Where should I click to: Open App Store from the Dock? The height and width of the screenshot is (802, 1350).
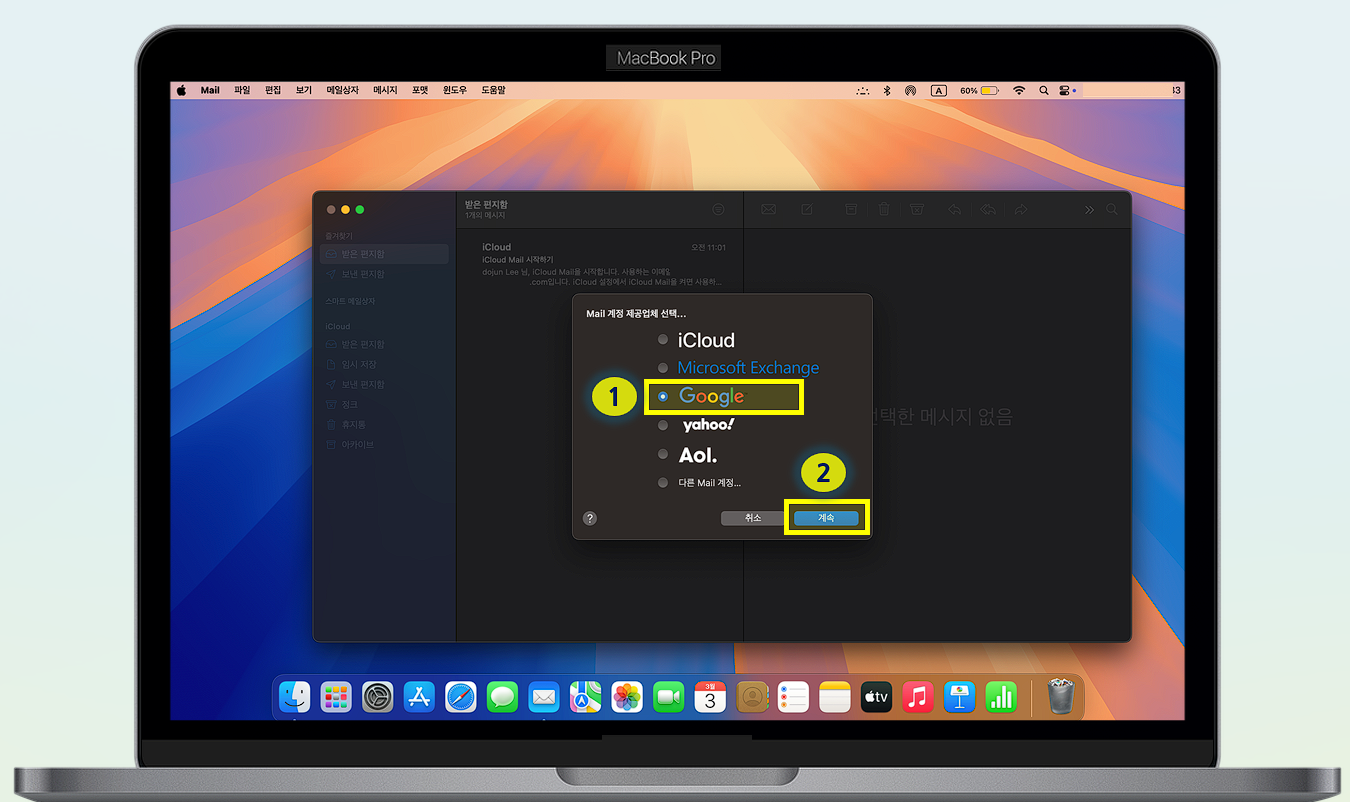pos(419,696)
